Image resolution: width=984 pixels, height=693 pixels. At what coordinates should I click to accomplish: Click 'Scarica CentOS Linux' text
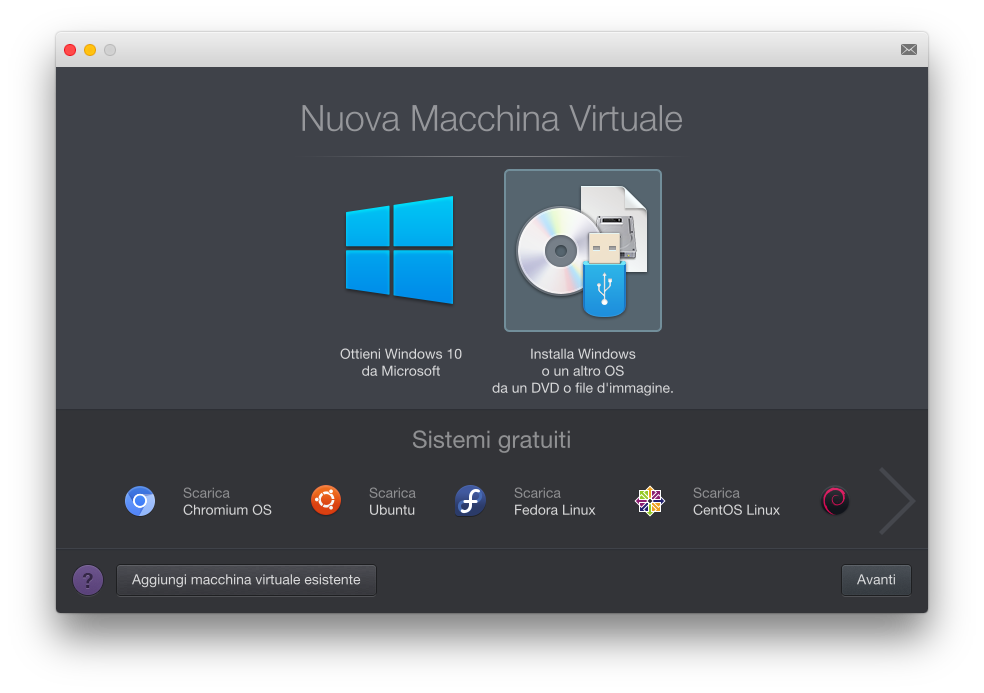click(736, 502)
